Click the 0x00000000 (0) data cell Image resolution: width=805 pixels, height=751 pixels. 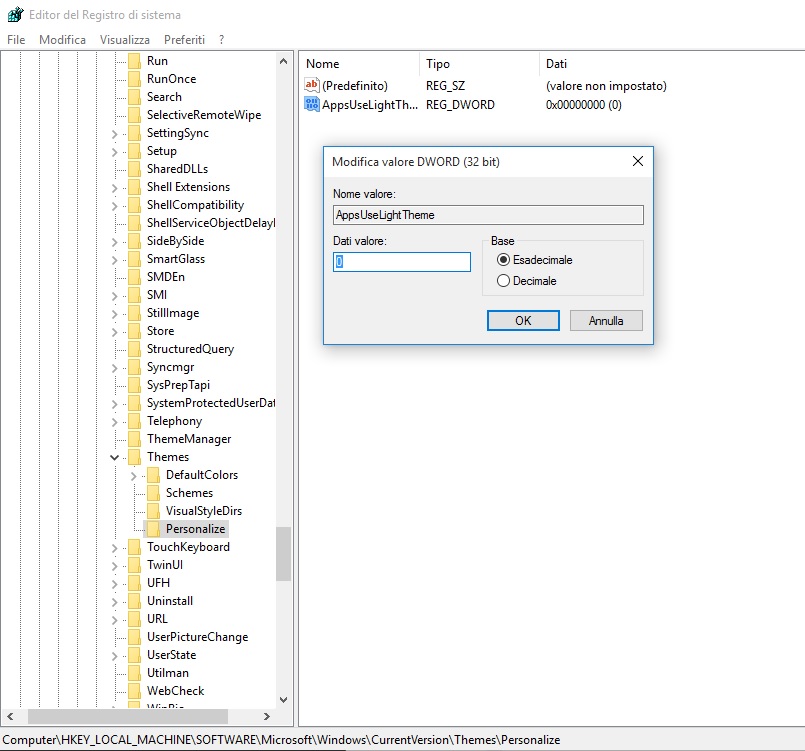584,105
